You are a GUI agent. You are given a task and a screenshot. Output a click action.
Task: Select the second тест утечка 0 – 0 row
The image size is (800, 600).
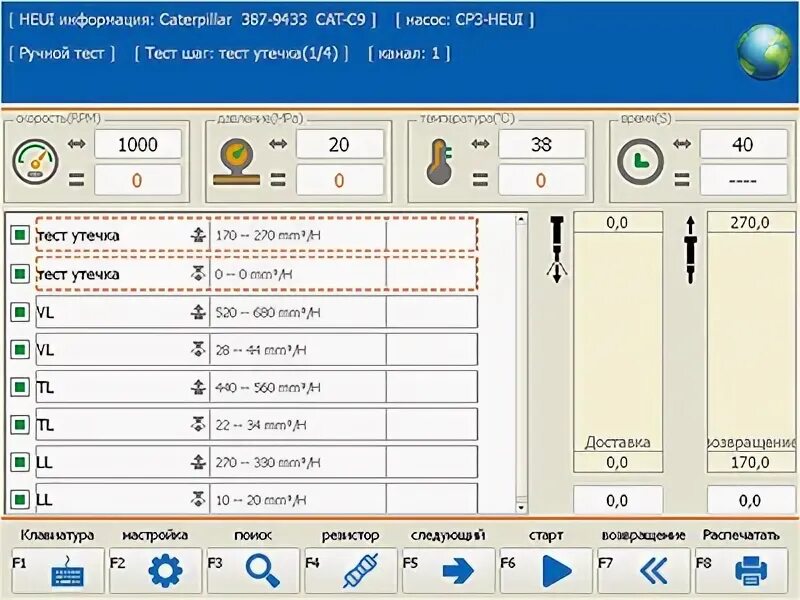pyautogui.click(x=257, y=274)
